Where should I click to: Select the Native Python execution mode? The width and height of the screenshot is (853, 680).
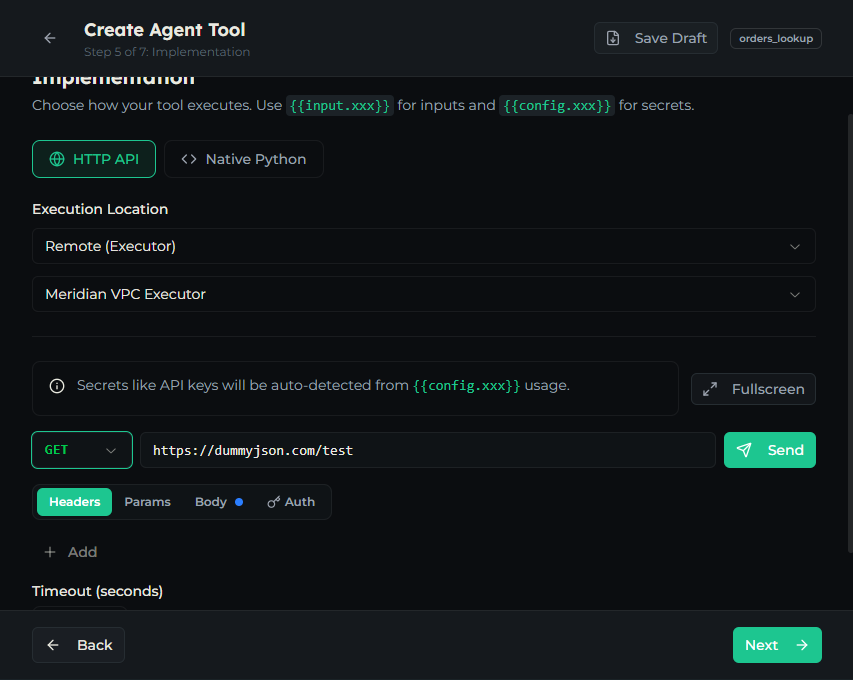coord(244,159)
